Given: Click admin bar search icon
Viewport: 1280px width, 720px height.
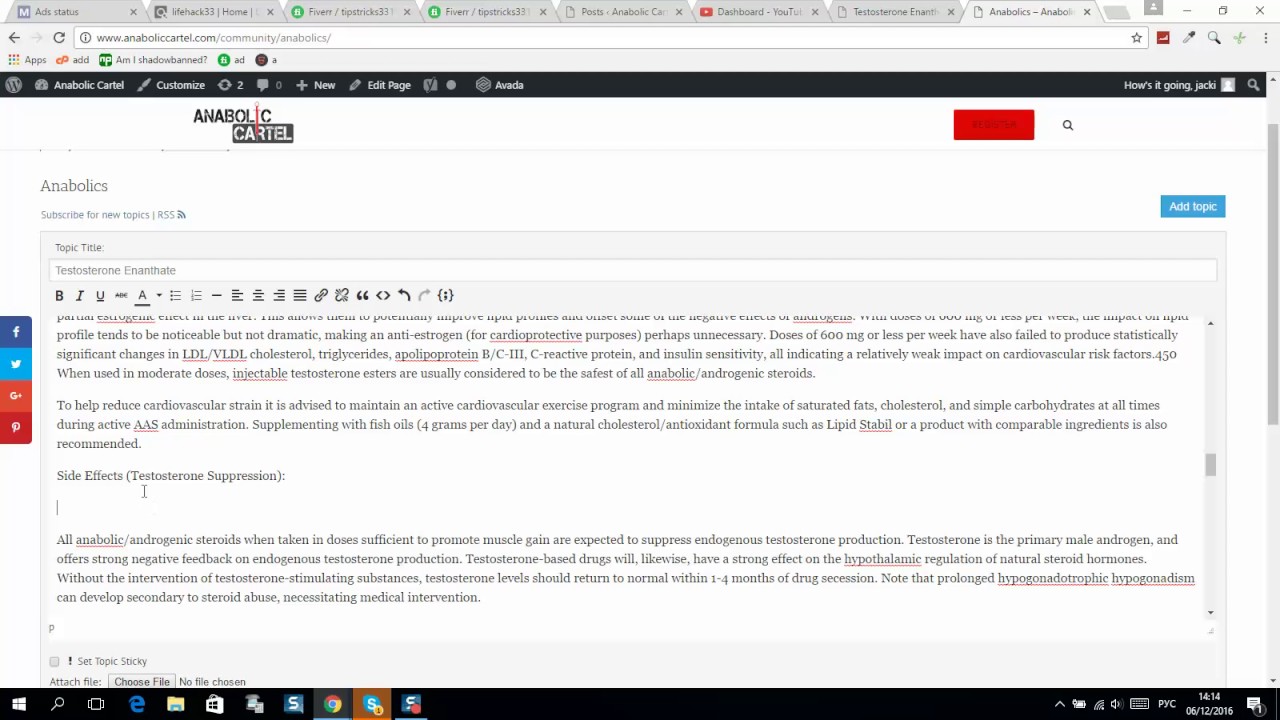Looking at the screenshot, I should pyautogui.click(x=1254, y=85).
